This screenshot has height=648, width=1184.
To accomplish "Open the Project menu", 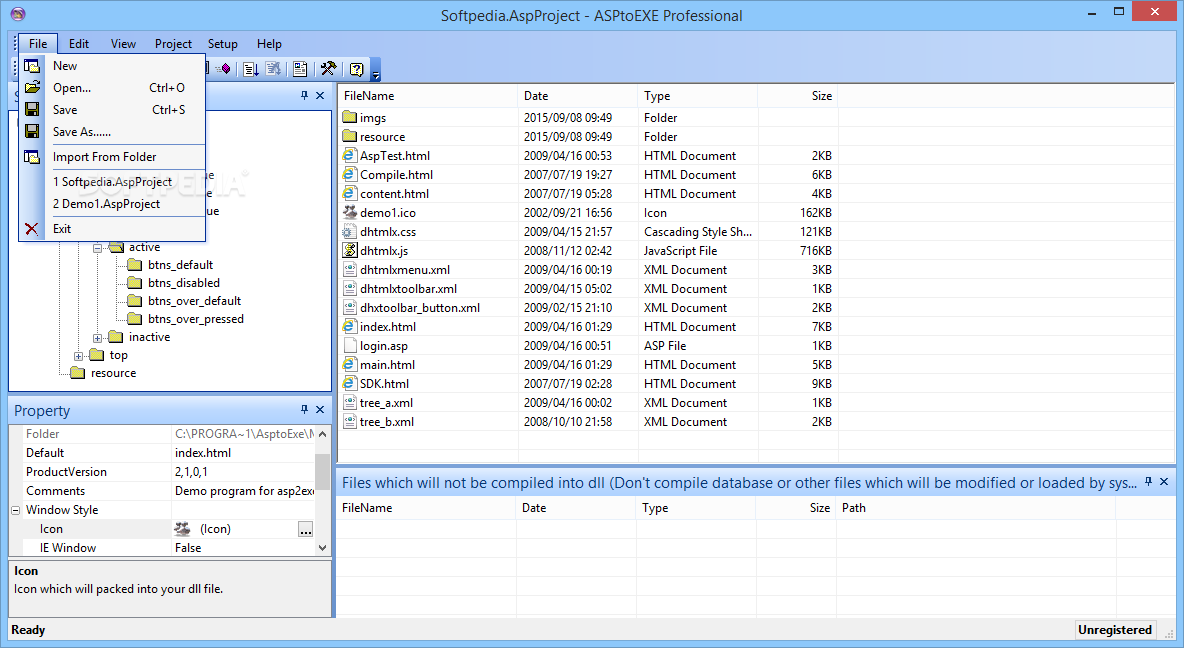I will coord(173,44).
